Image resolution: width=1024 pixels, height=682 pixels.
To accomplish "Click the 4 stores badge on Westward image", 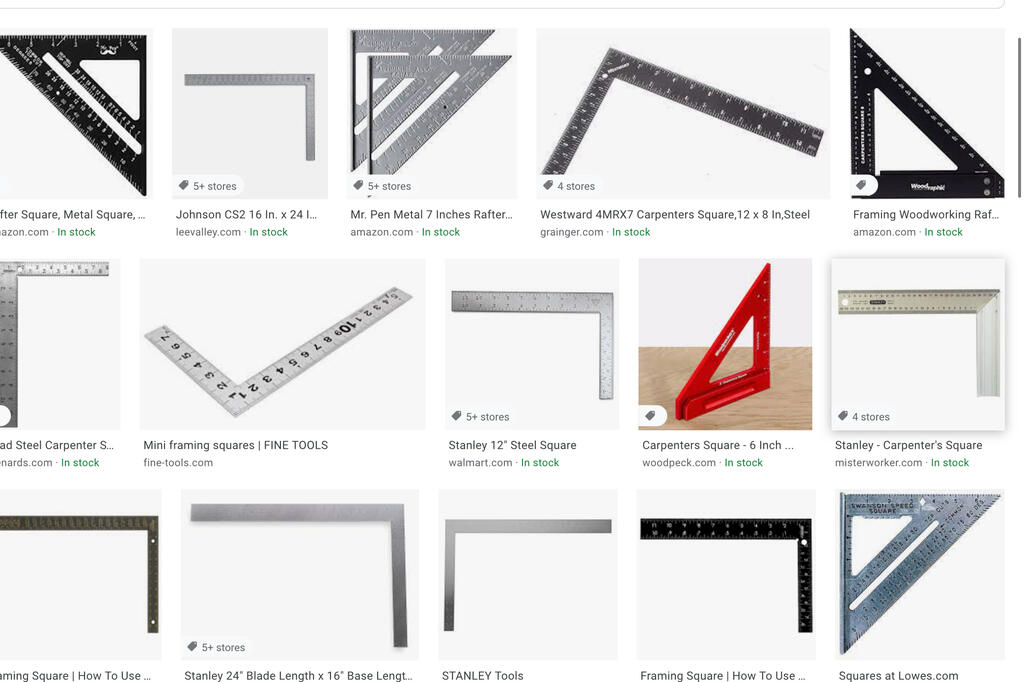I will coord(569,186).
